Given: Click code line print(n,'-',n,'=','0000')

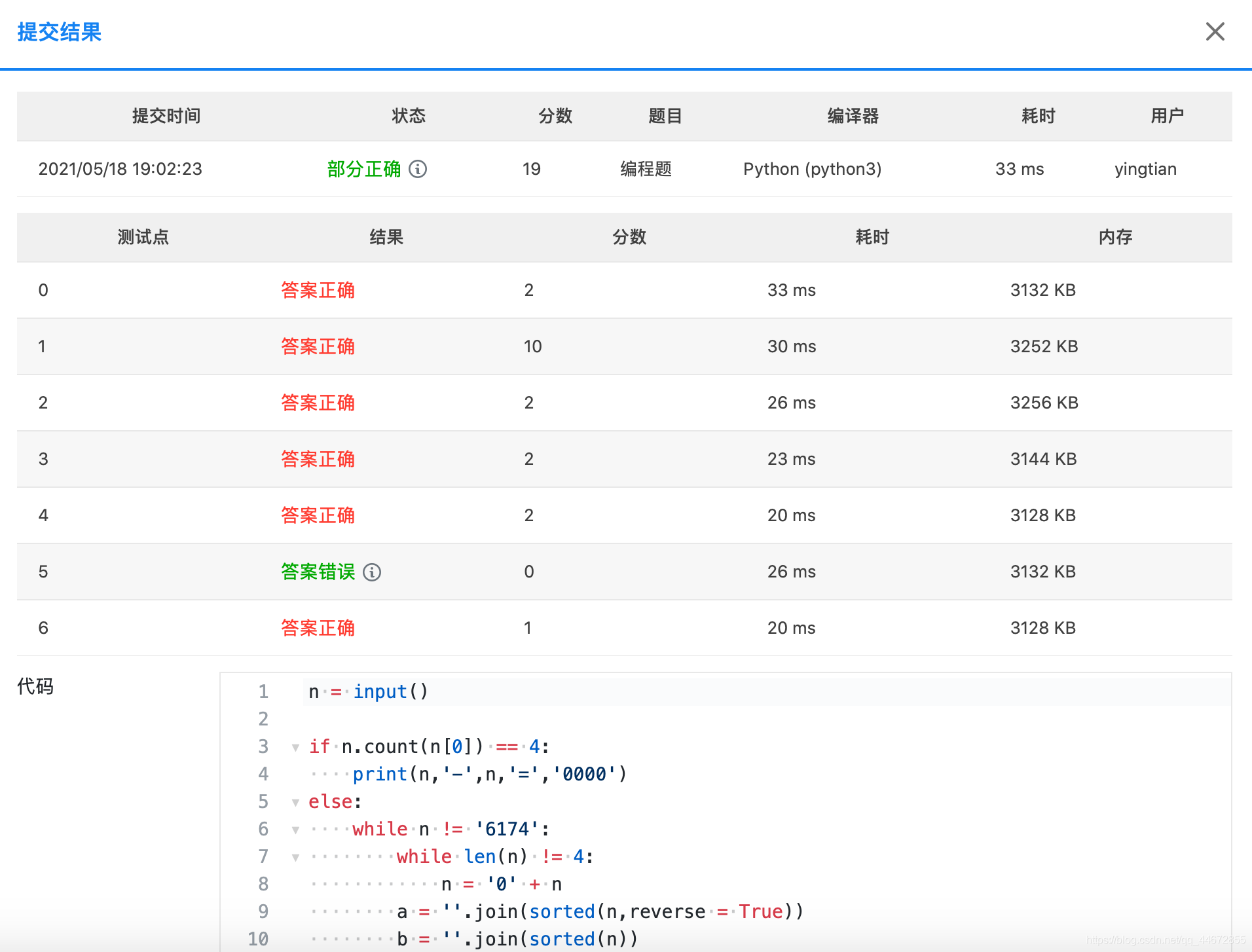Looking at the screenshot, I should [490, 775].
